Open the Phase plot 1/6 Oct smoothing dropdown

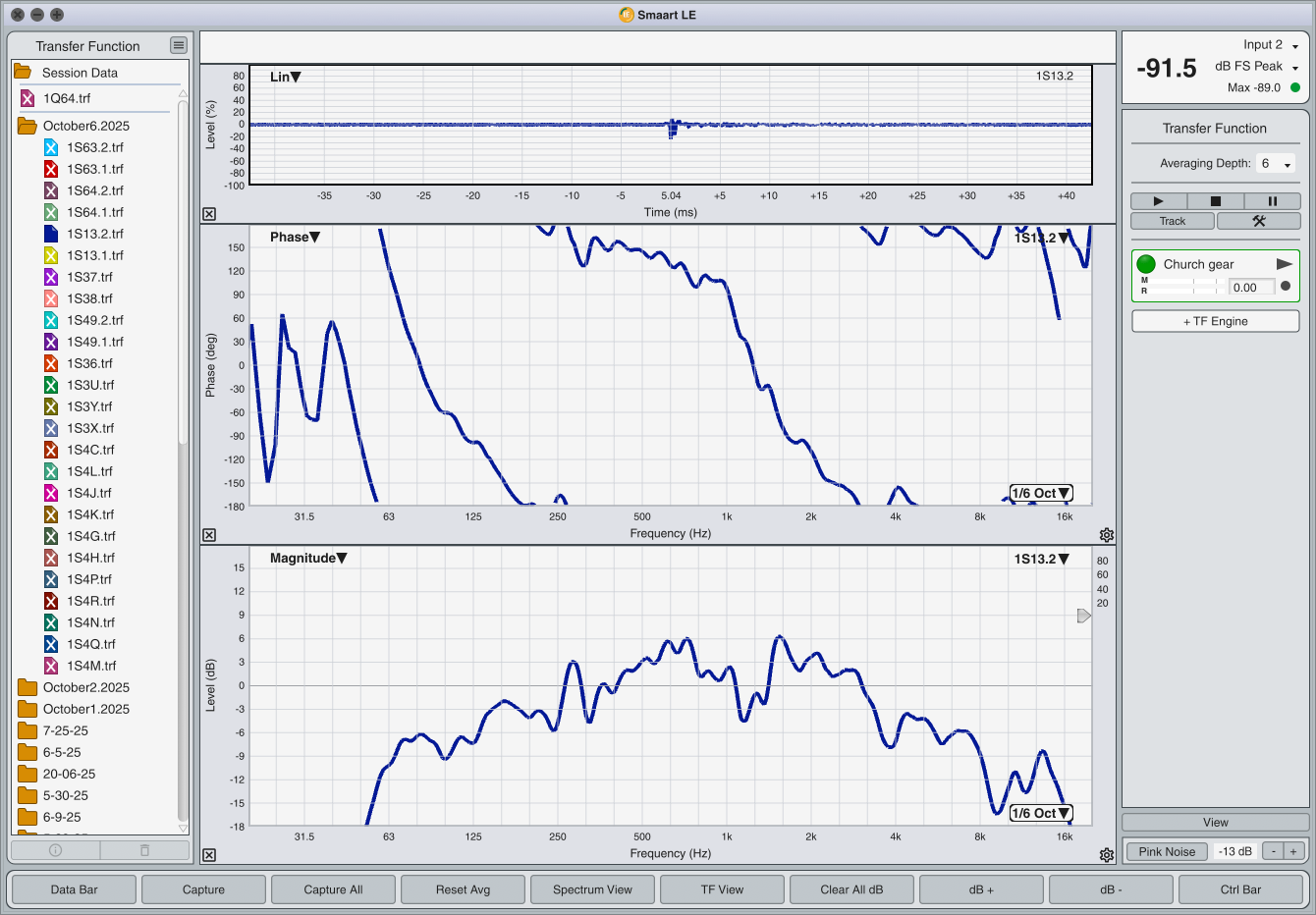point(1041,493)
